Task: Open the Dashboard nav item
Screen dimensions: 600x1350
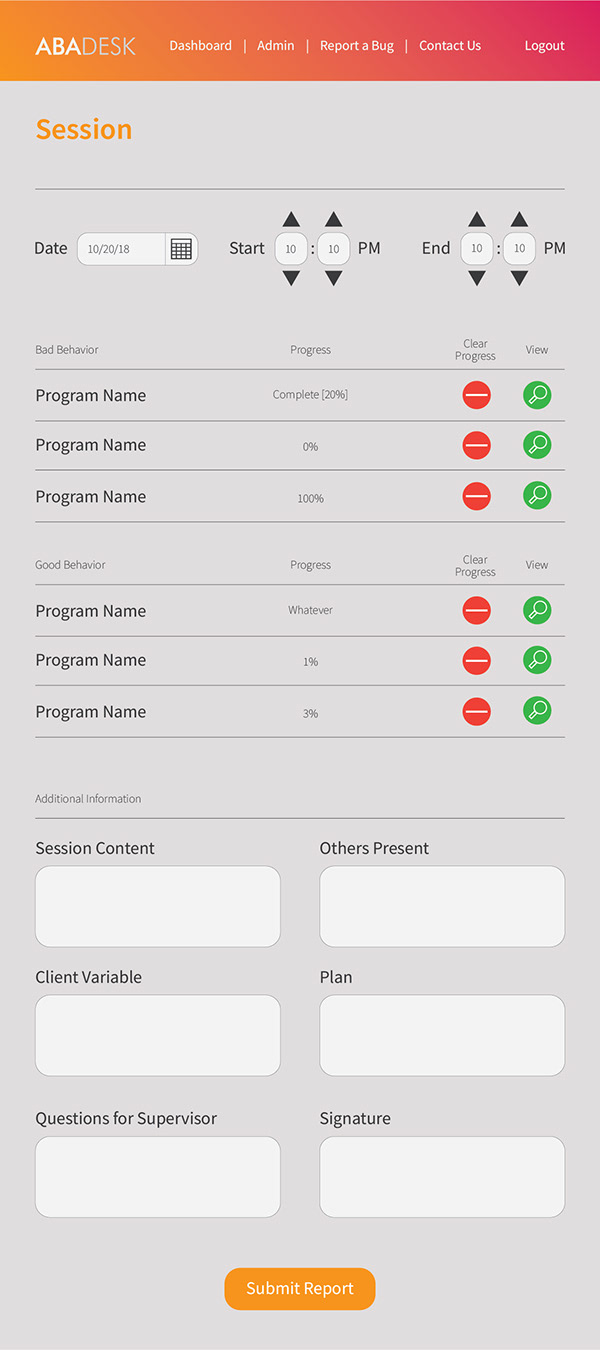Action: click(200, 46)
